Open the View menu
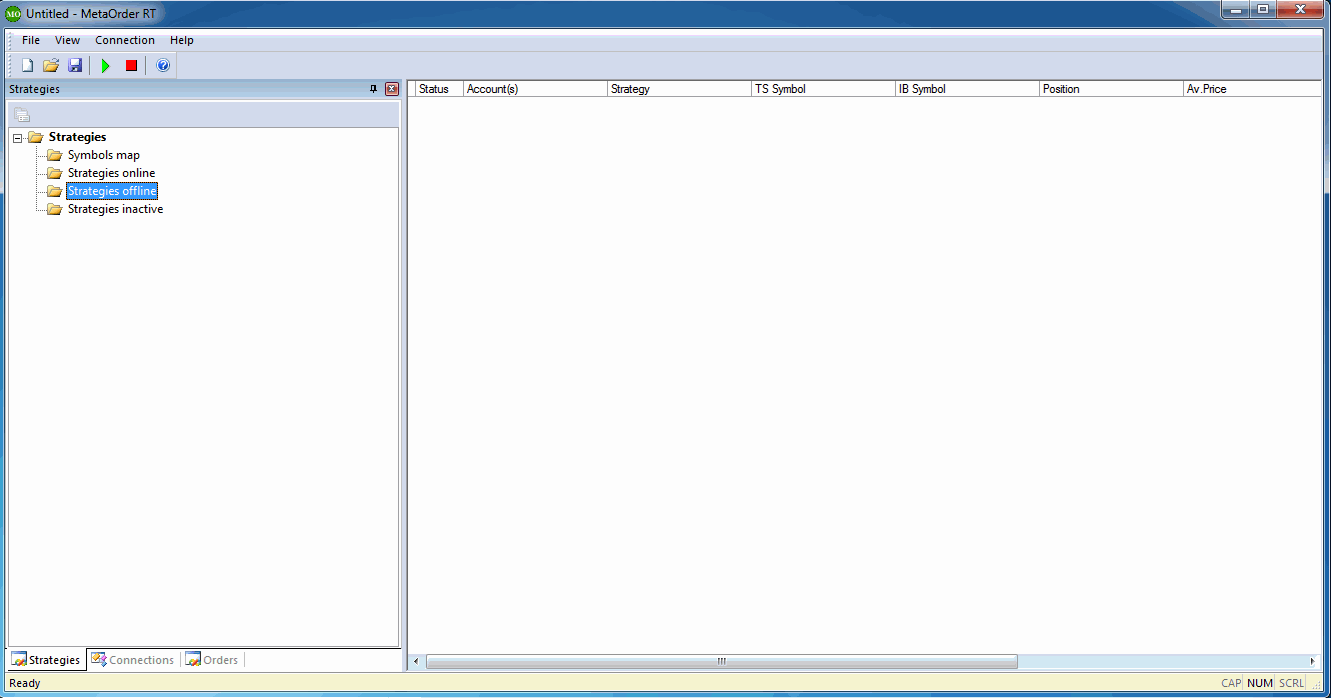The image size is (1331, 698). point(67,40)
